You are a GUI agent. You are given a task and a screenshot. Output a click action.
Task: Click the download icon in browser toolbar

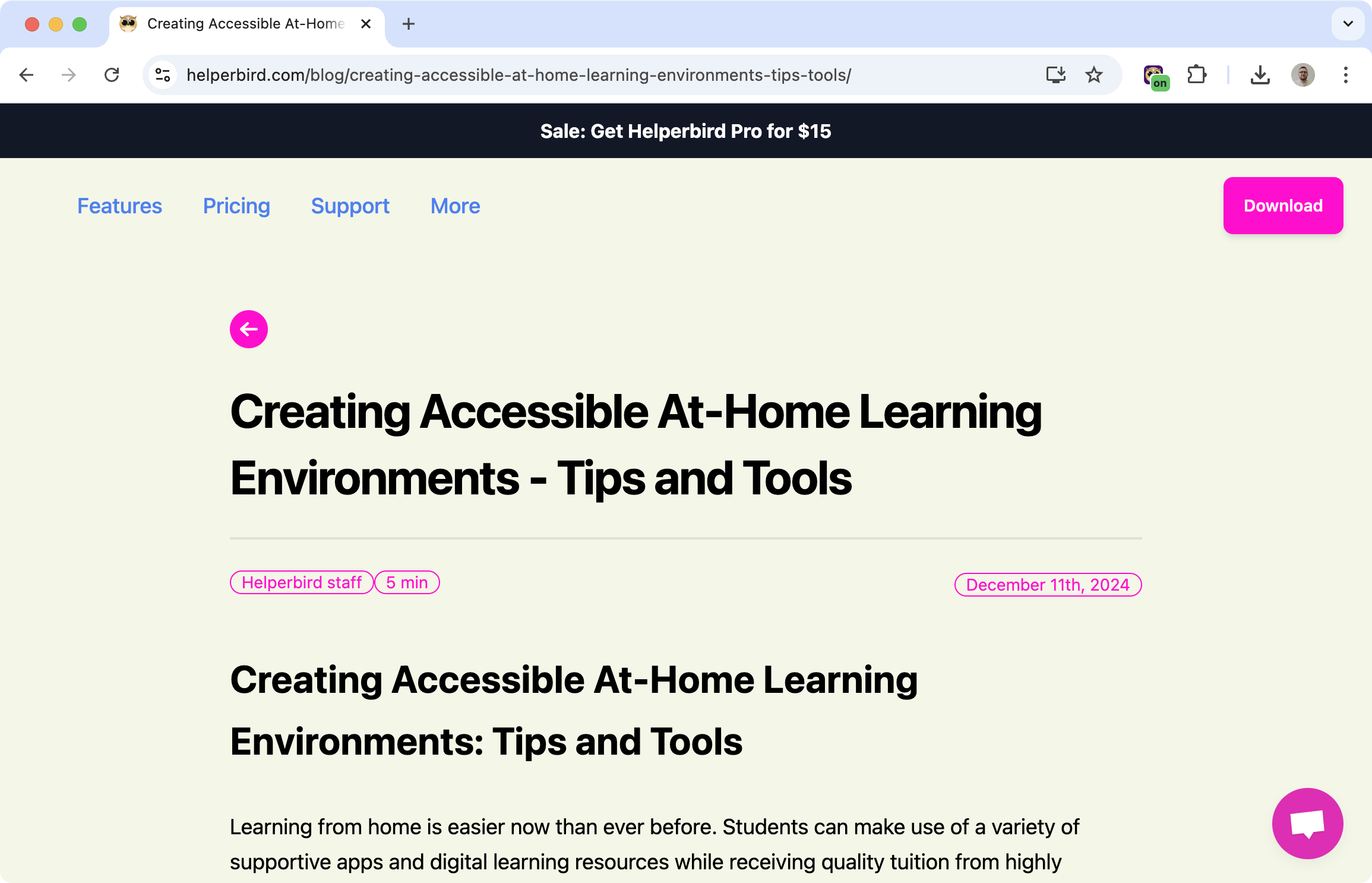(x=1260, y=75)
